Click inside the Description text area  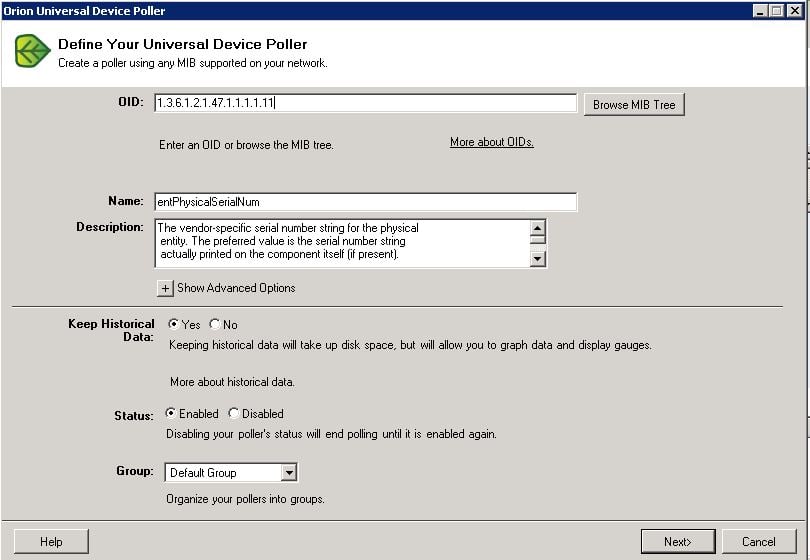point(342,243)
